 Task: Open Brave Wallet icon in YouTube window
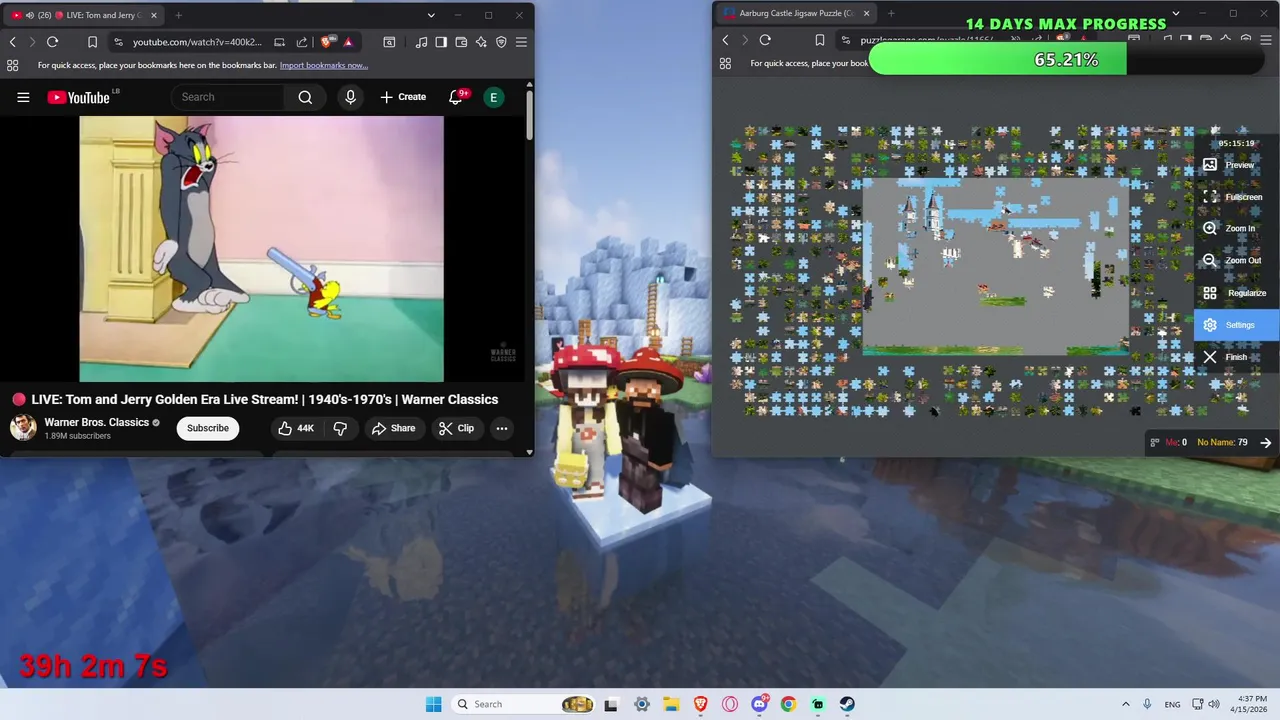pyautogui.click(x=461, y=42)
